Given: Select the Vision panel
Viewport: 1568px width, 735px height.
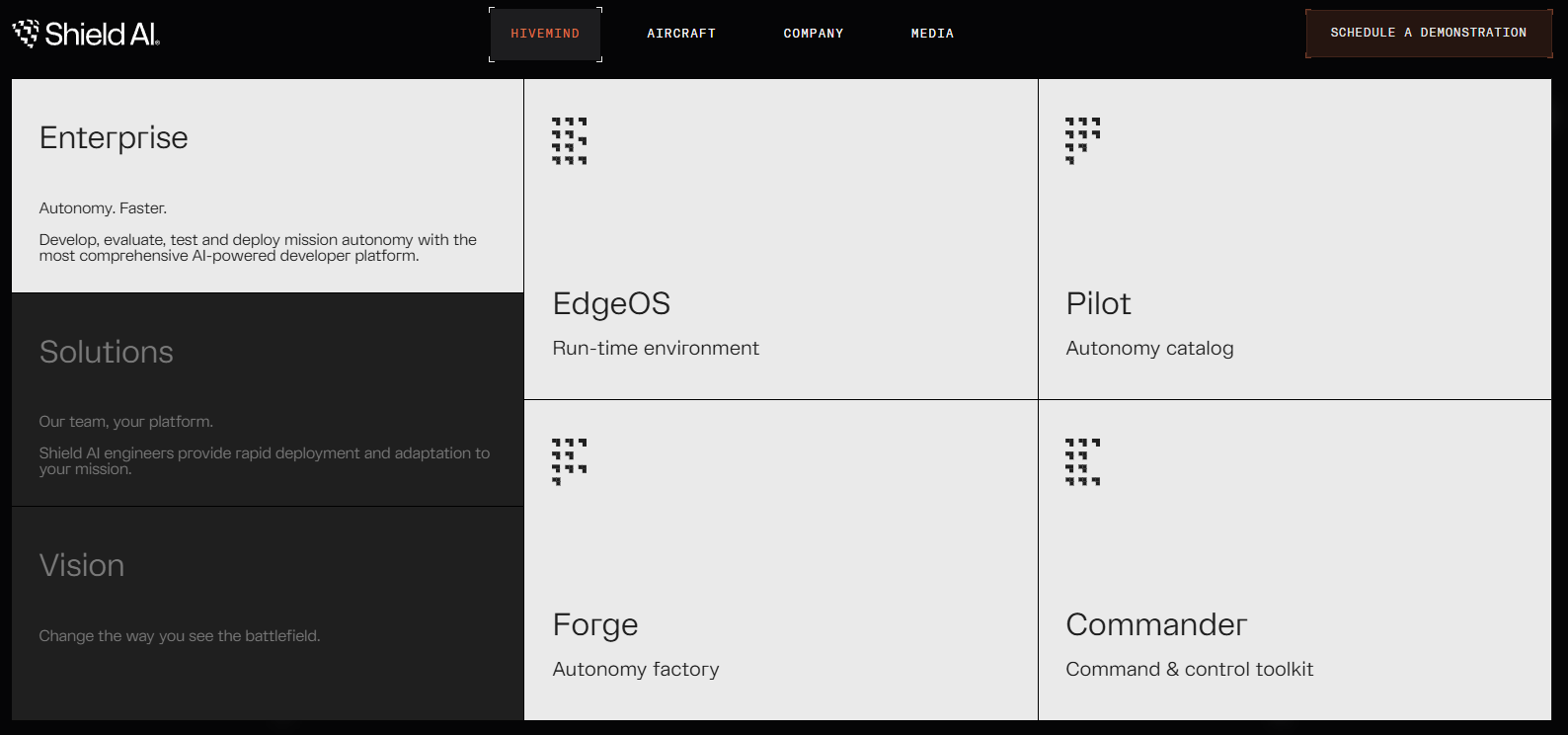Looking at the screenshot, I should (268, 613).
